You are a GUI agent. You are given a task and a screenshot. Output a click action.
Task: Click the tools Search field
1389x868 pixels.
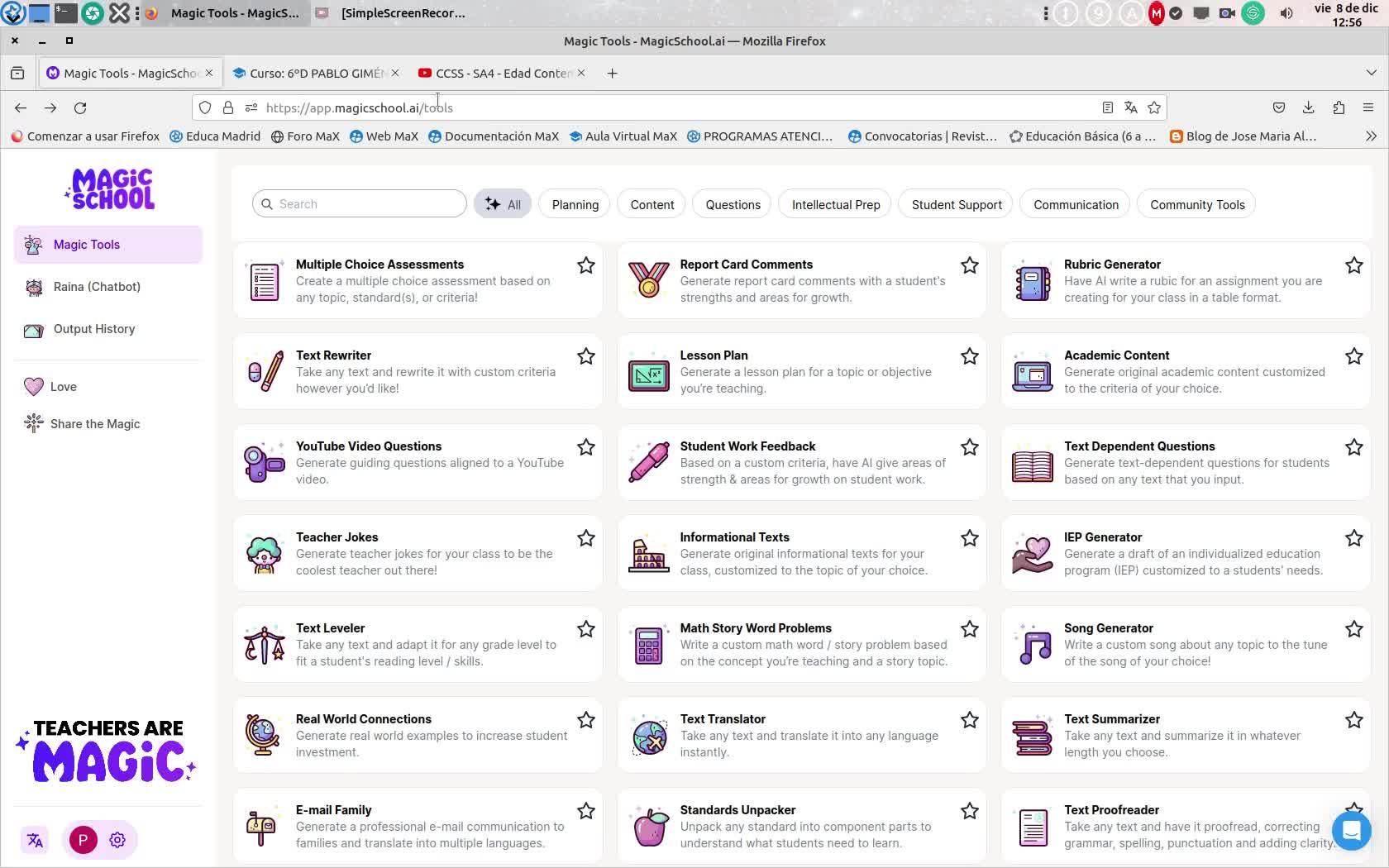pyautogui.click(x=360, y=204)
